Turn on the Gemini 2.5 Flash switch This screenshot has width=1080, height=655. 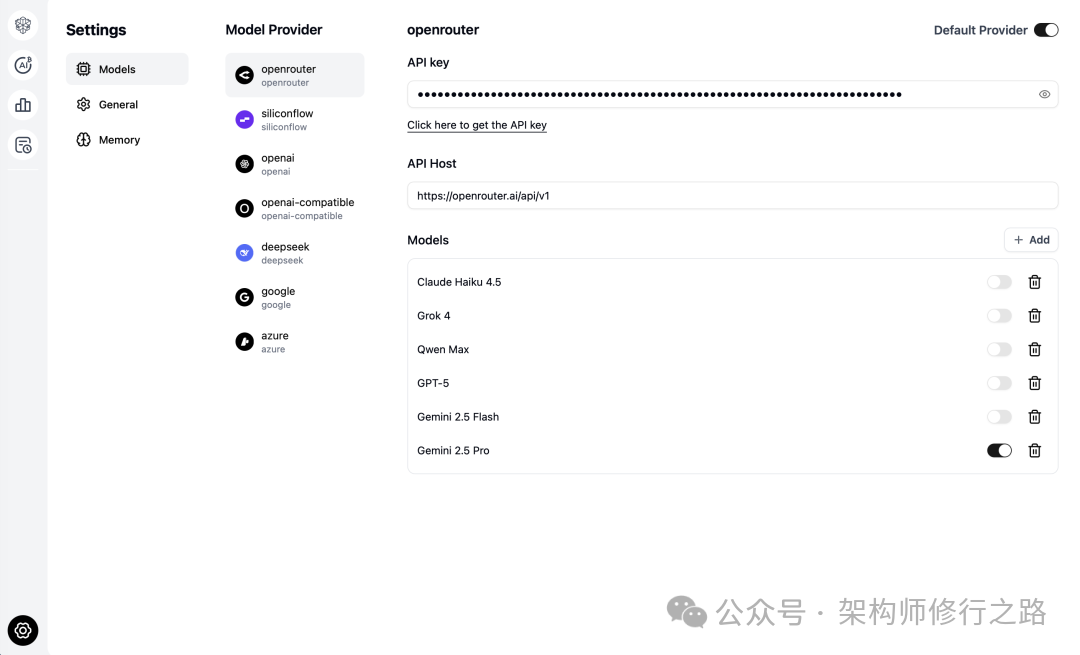pos(999,417)
